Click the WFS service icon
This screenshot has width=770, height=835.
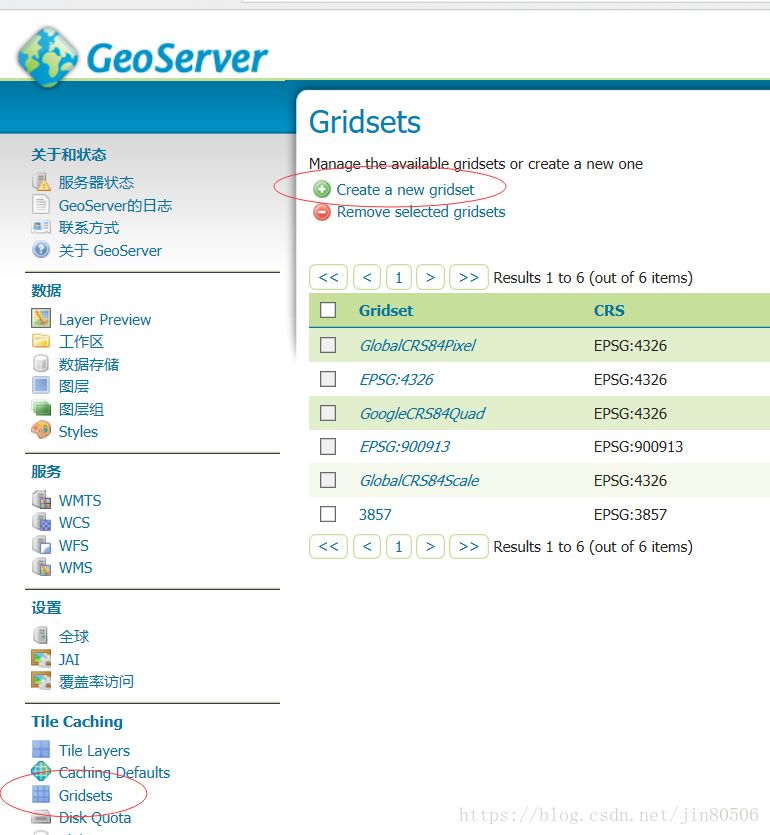[41, 544]
